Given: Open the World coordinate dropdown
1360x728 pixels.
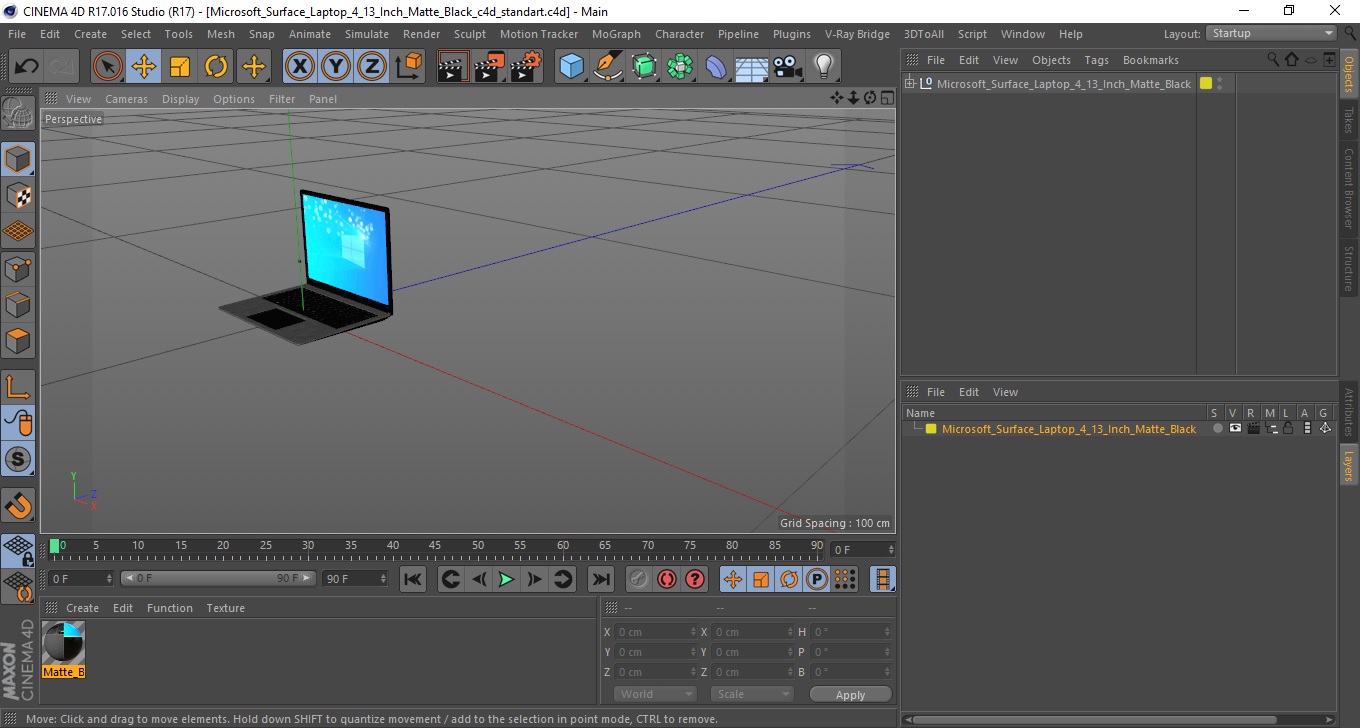Looking at the screenshot, I should (x=654, y=694).
